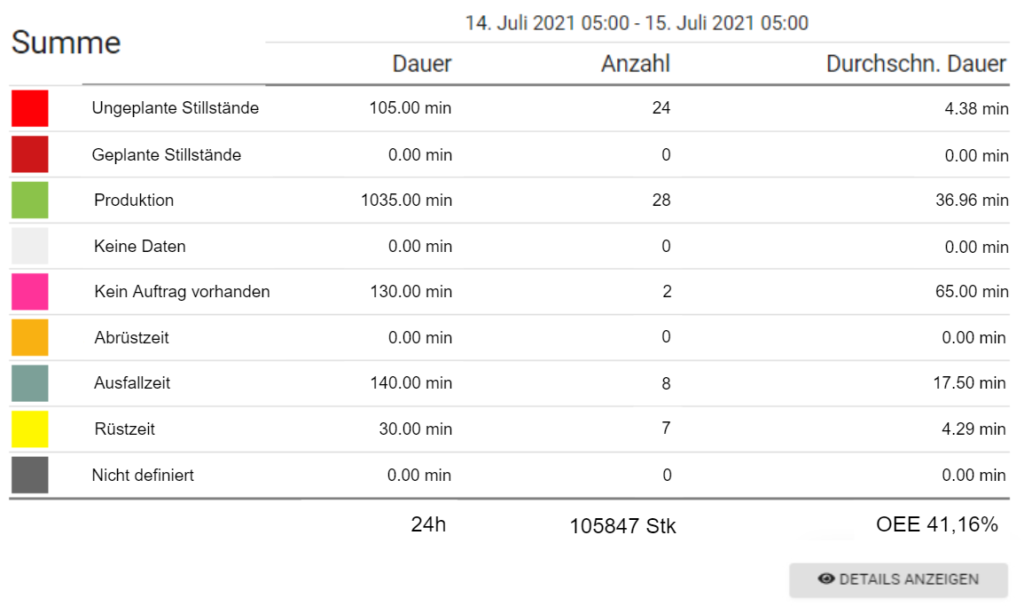The image size is (1024, 606).
Task: Click the light gray Keine Daten swatch
Action: pos(30,246)
